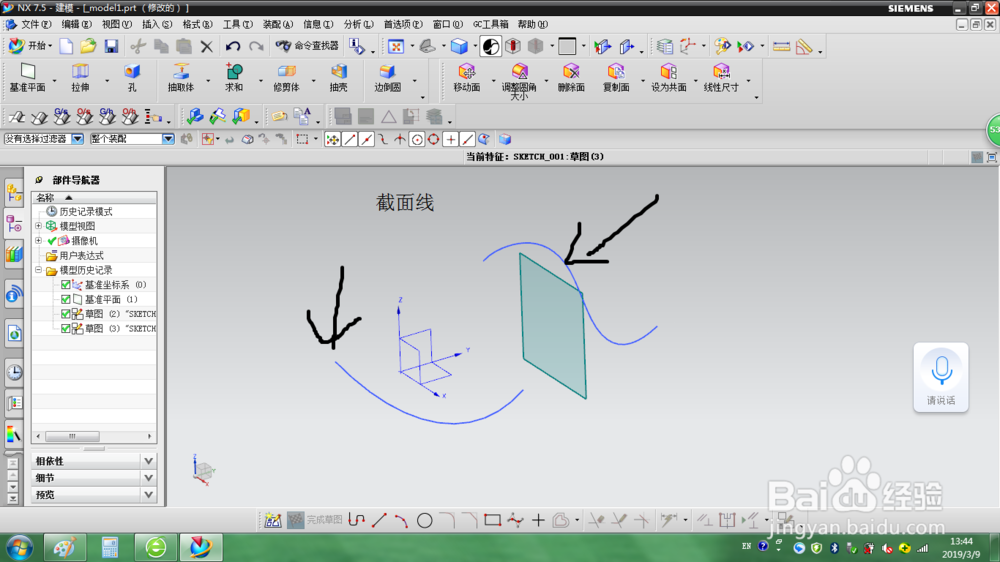Select the 基准平面 datum plane tool
The image size is (1000, 562).
click(x=27, y=78)
